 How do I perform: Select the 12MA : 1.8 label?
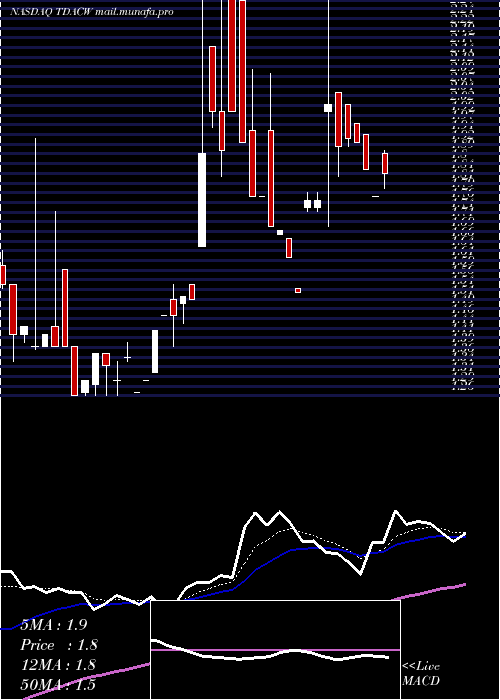click(x=58, y=665)
